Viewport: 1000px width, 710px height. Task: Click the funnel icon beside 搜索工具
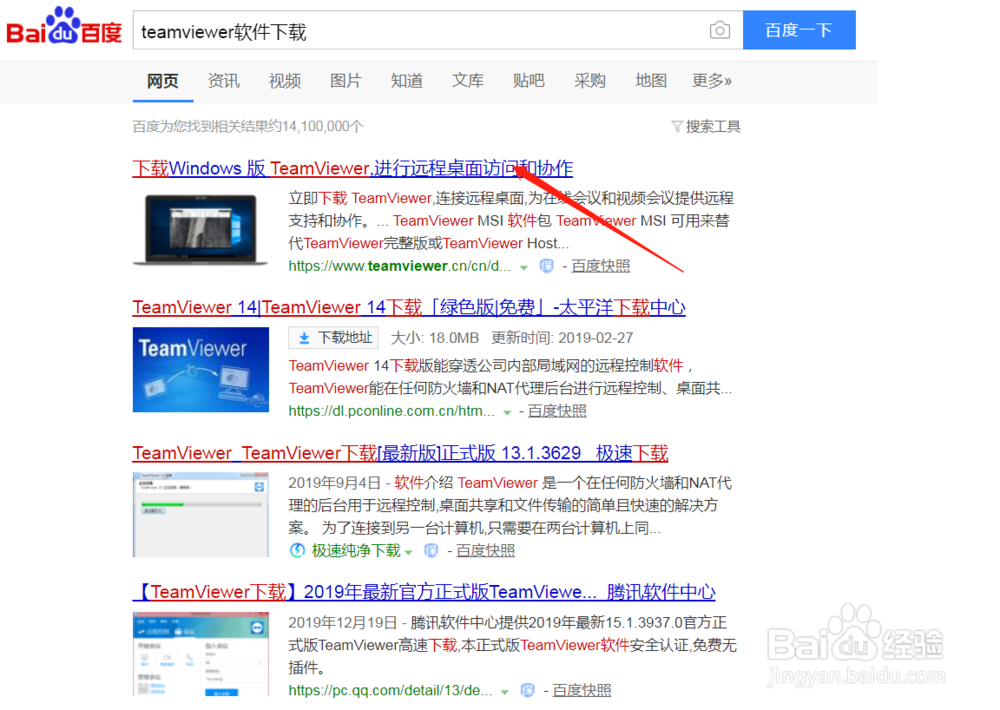tap(679, 126)
